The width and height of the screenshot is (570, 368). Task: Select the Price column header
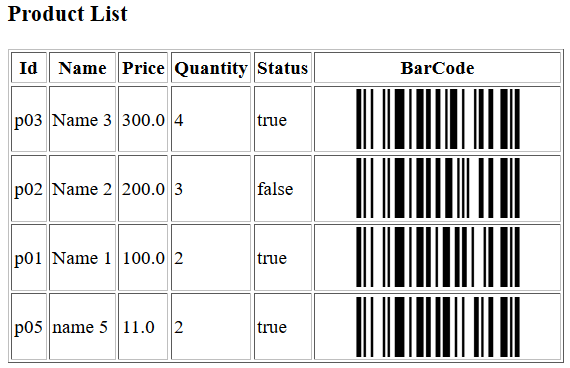pyautogui.click(x=143, y=68)
